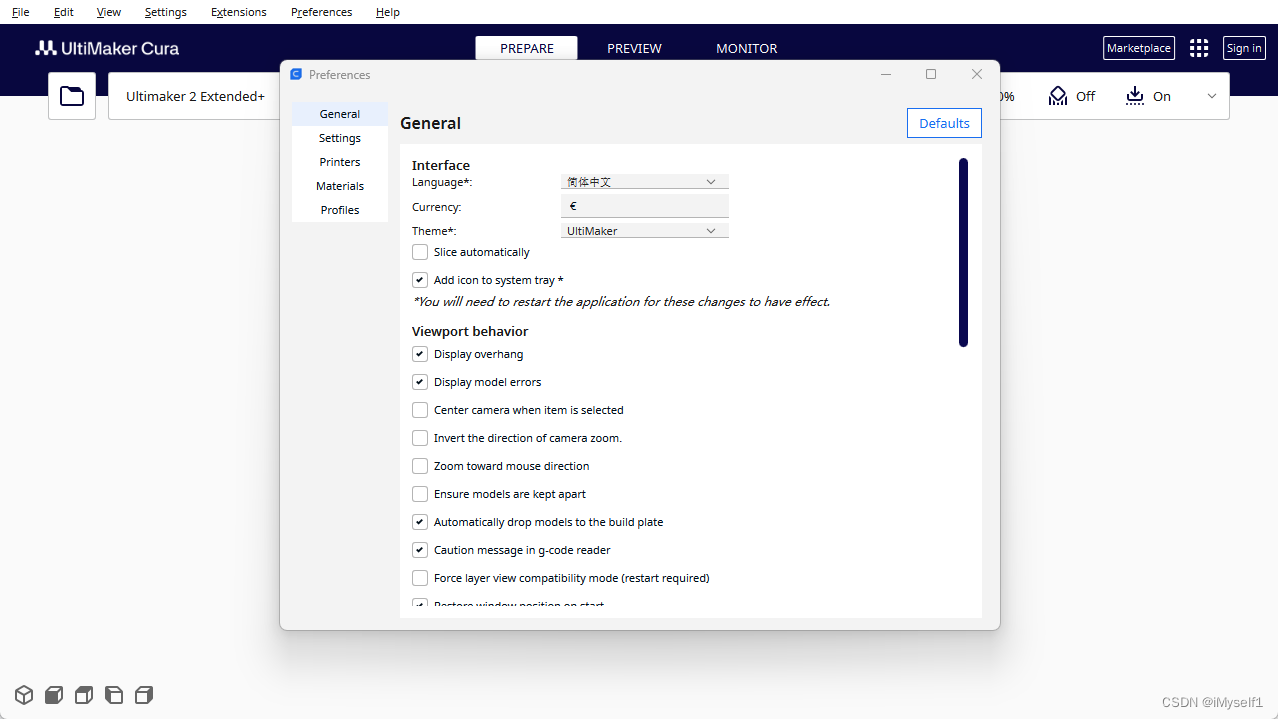Click the support Off icon
1278x719 pixels.
[x=1058, y=96]
